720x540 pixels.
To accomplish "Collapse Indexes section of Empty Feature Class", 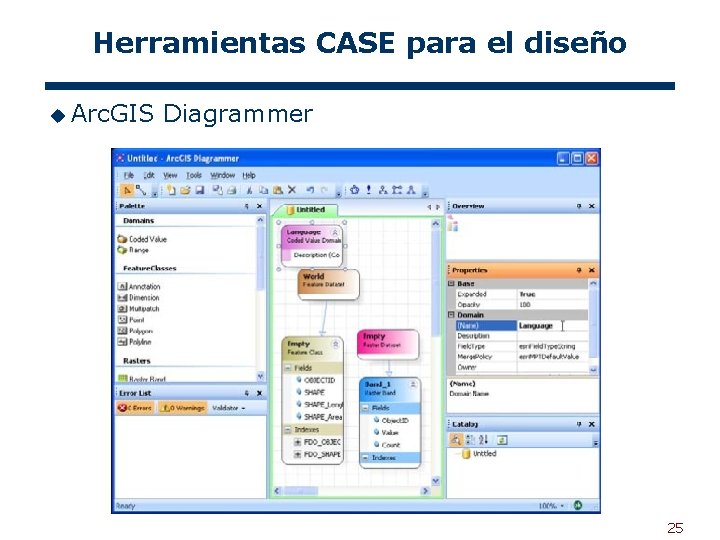I will tap(288, 430).
